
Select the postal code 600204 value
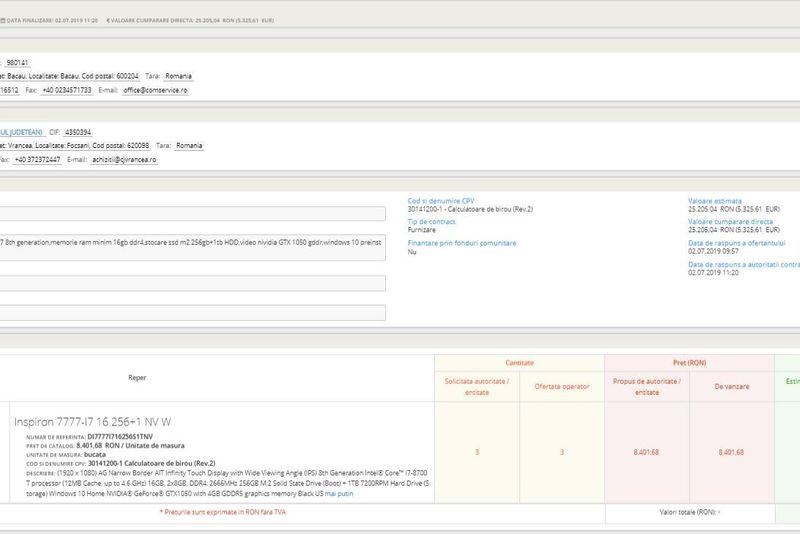click(x=131, y=76)
